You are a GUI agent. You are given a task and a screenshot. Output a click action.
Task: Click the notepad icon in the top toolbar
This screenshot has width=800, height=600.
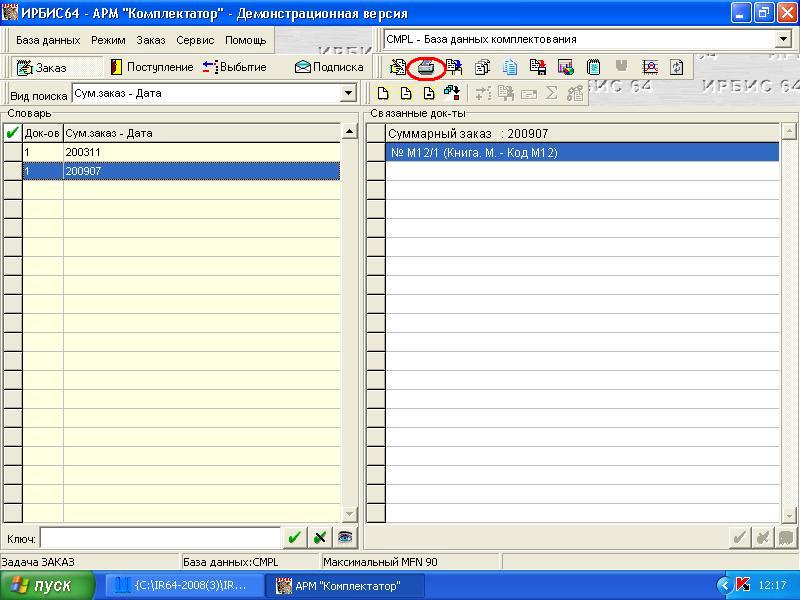coord(594,68)
